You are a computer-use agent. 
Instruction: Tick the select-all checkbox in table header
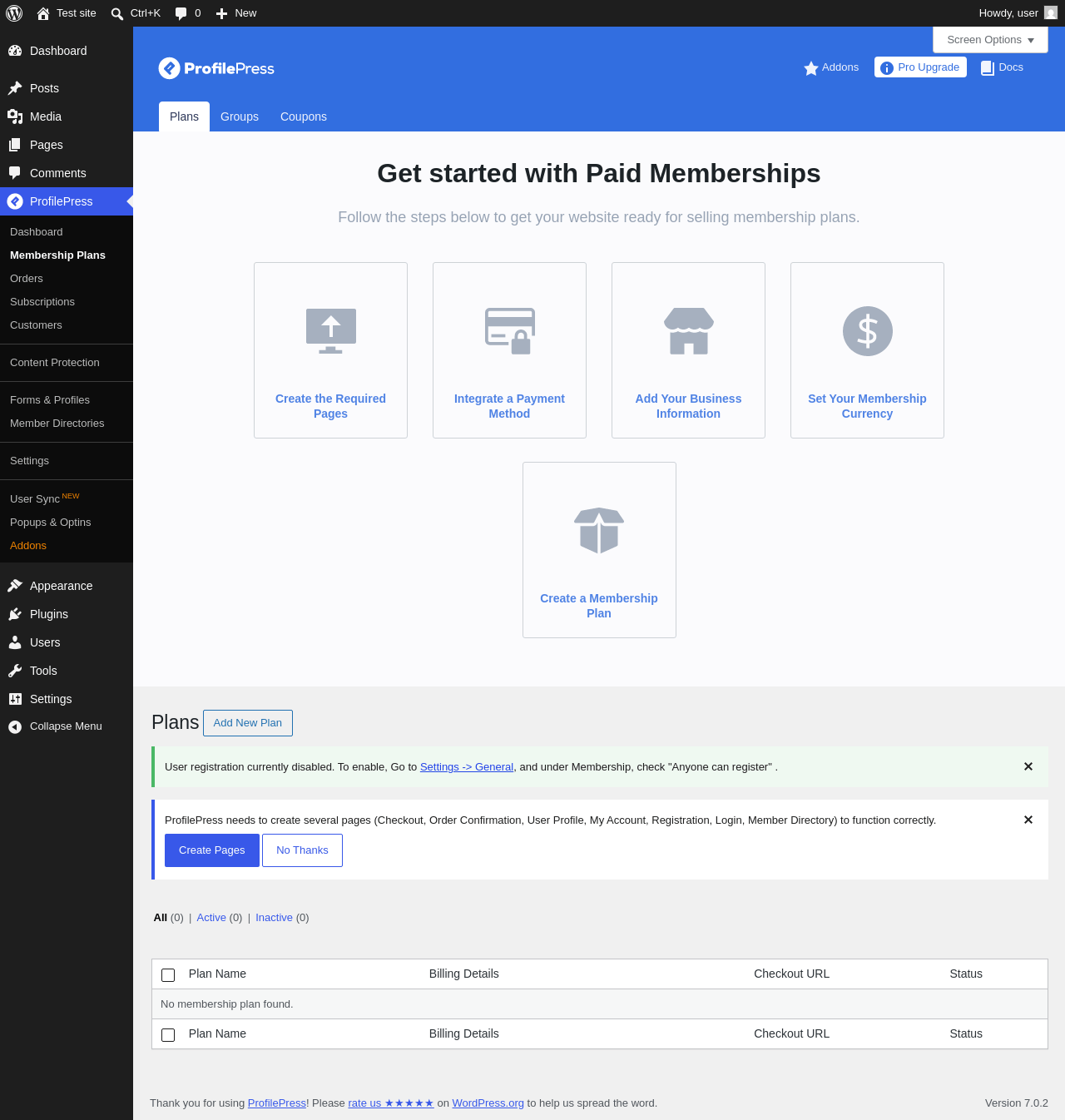168,975
